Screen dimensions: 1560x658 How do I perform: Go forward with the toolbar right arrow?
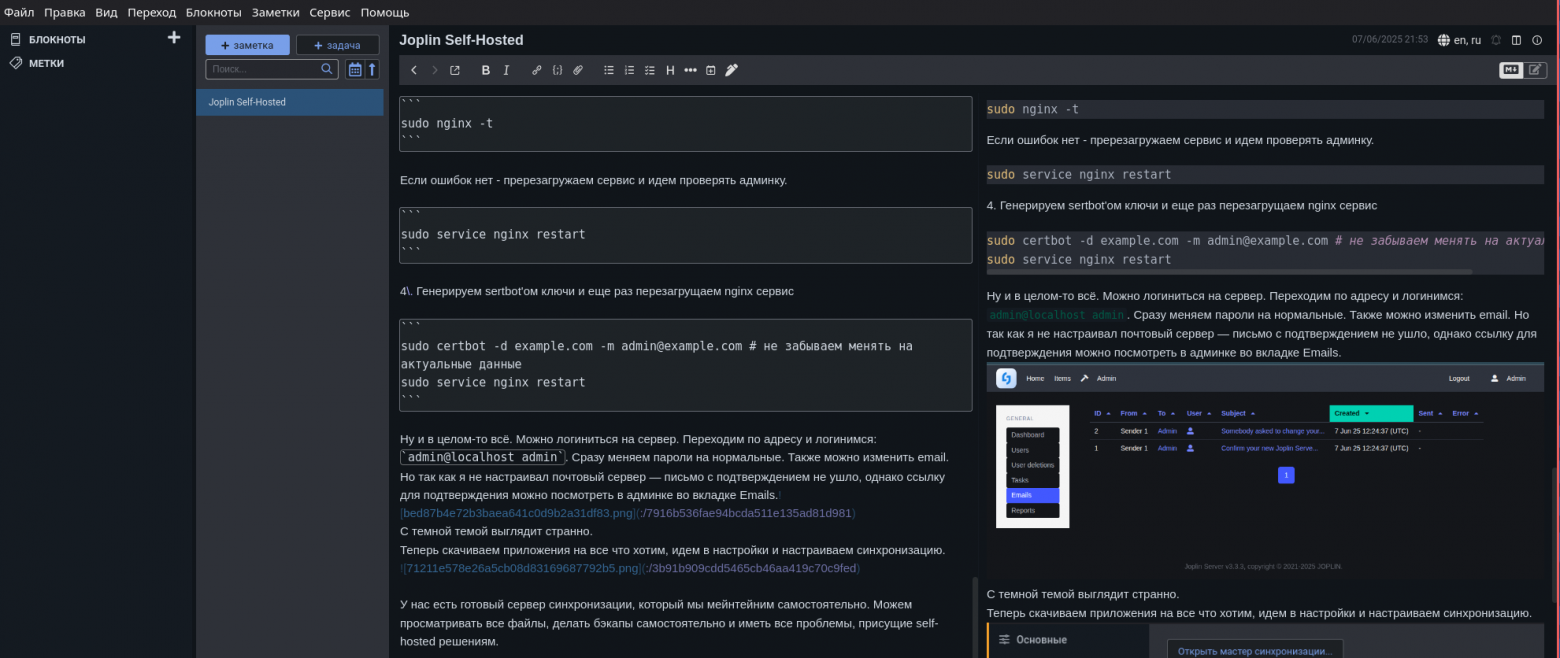pos(434,70)
